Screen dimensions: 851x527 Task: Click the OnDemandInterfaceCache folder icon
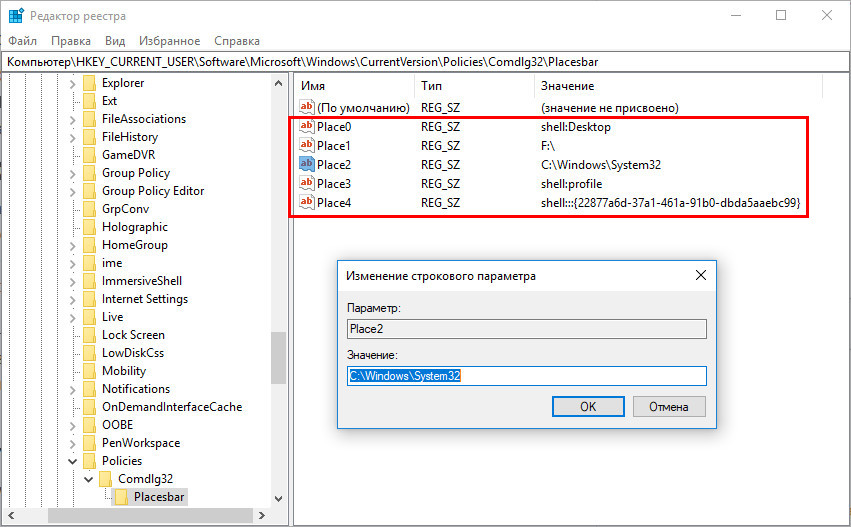(x=90, y=407)
